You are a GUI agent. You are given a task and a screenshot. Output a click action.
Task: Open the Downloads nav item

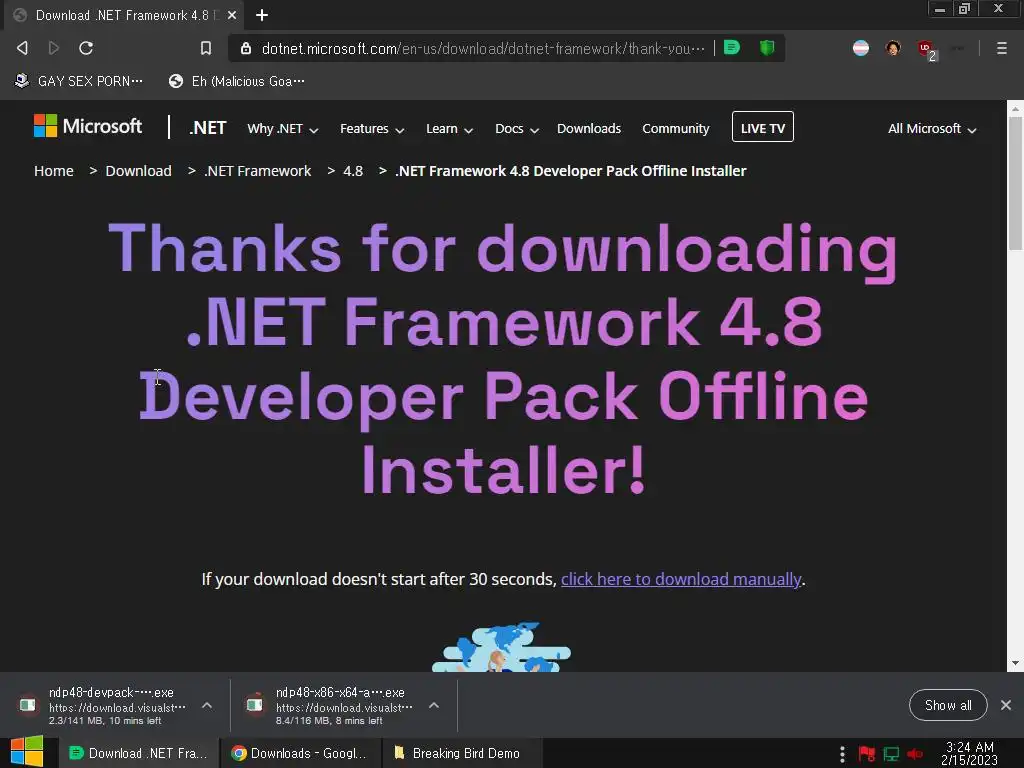pyautogui.click(x=589, y=129)
